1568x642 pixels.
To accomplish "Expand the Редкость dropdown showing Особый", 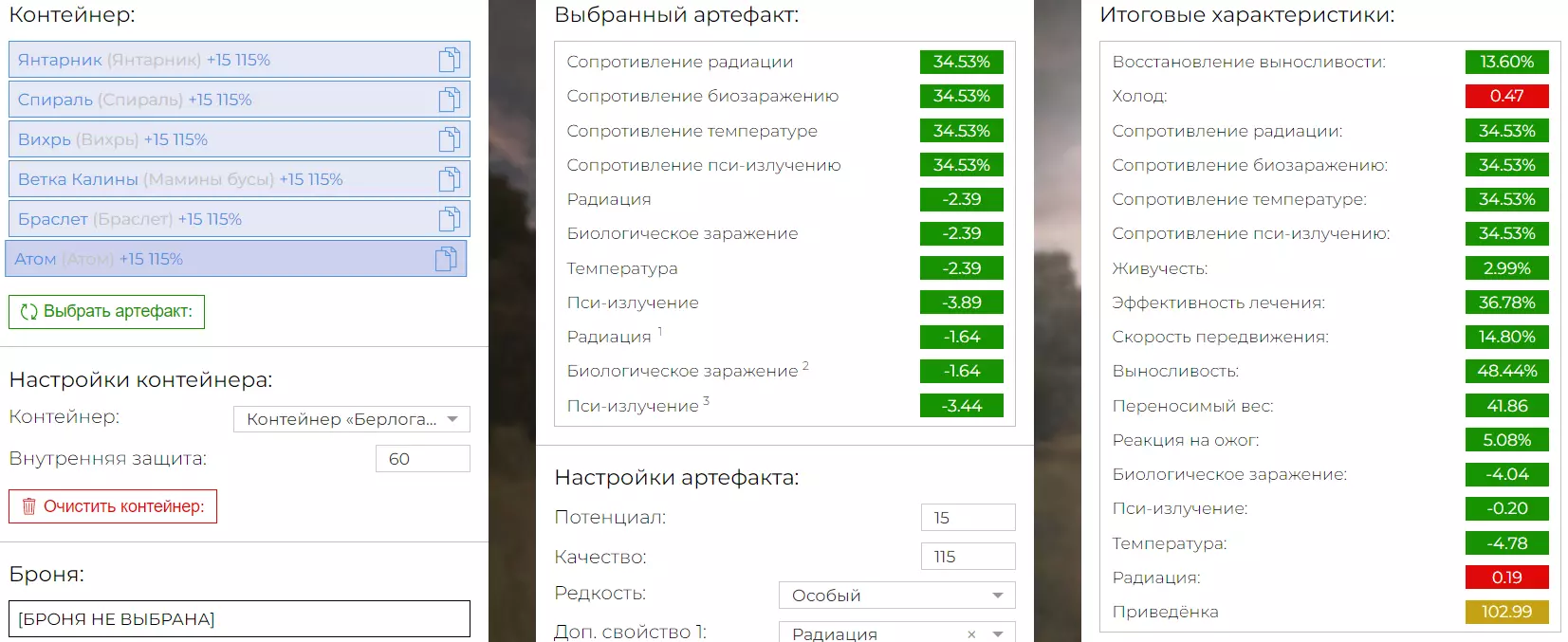I will point(896,596).
